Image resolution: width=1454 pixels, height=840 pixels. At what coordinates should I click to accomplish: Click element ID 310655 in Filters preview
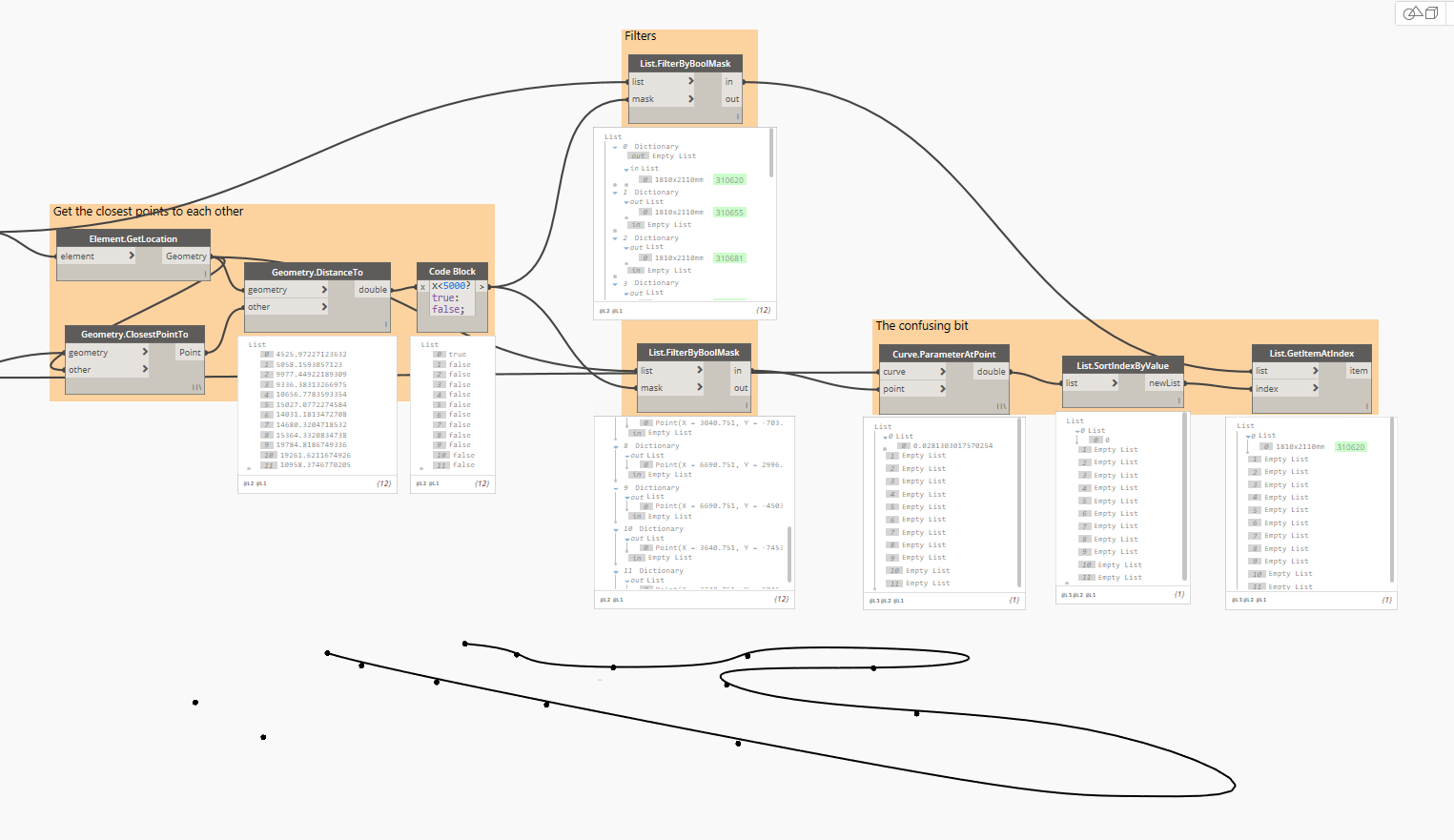click(x=729, y=213)
